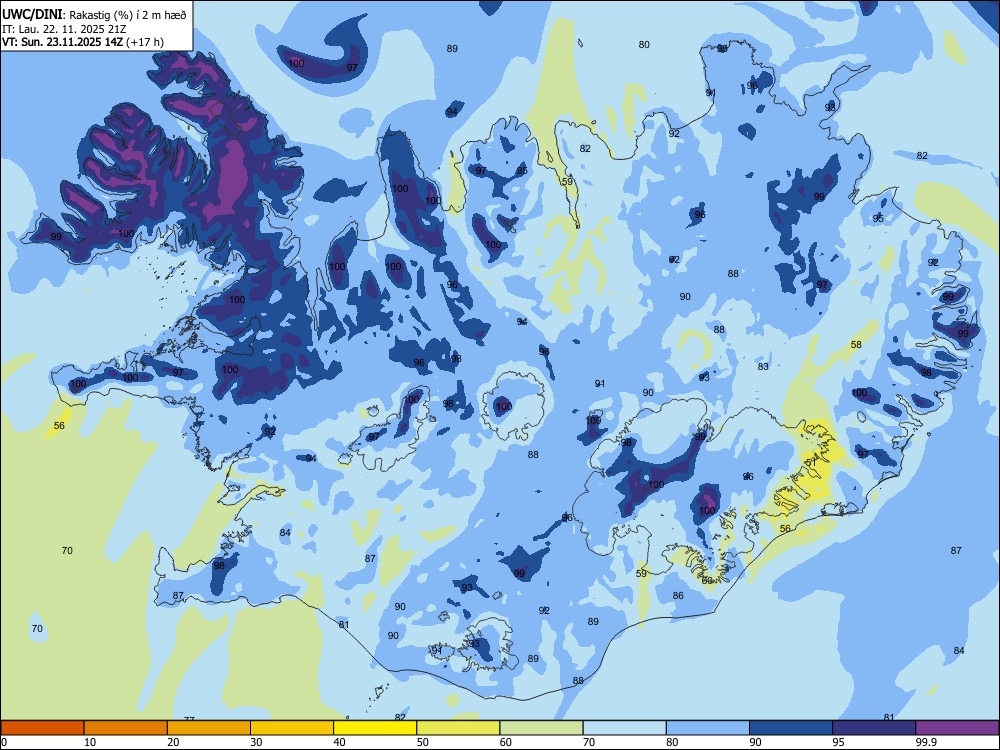This screenshot has height=750, width=1000.
Task: Click the map value 83
Action: point(763,367)
